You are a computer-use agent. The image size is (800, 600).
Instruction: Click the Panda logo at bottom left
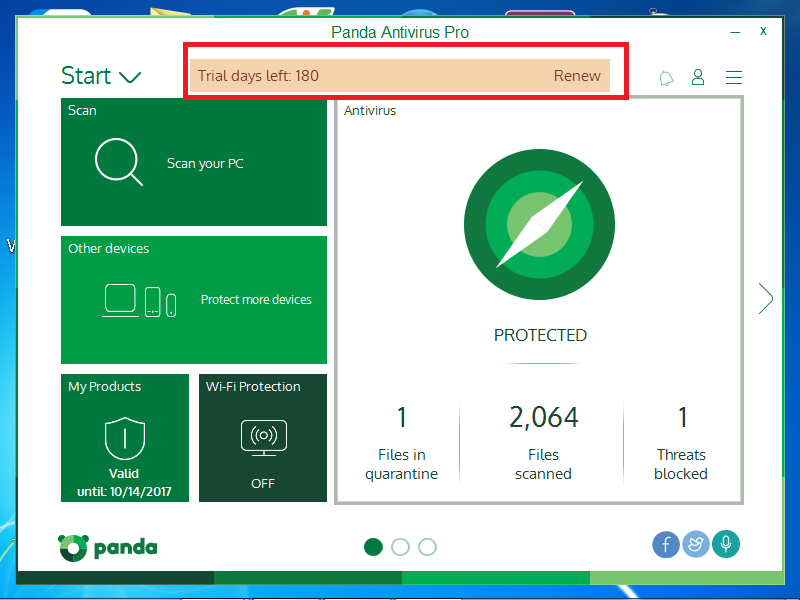(x=108, y=548)
